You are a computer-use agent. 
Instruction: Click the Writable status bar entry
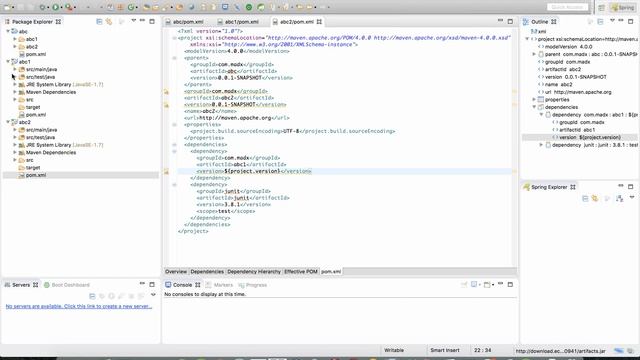(x=394, y=350)
